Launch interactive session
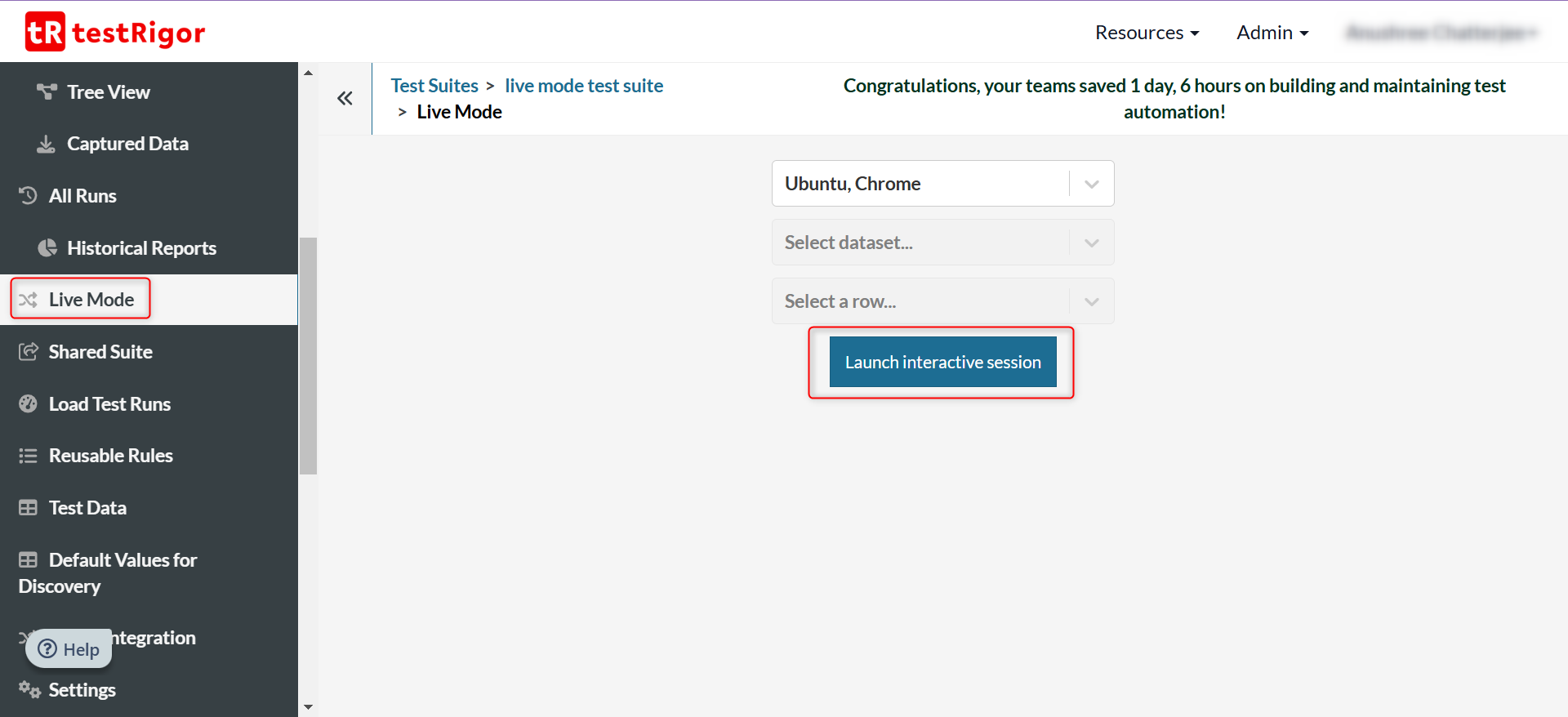The height and width of the screenshot is (717, 1568). (x=942, y=362)
